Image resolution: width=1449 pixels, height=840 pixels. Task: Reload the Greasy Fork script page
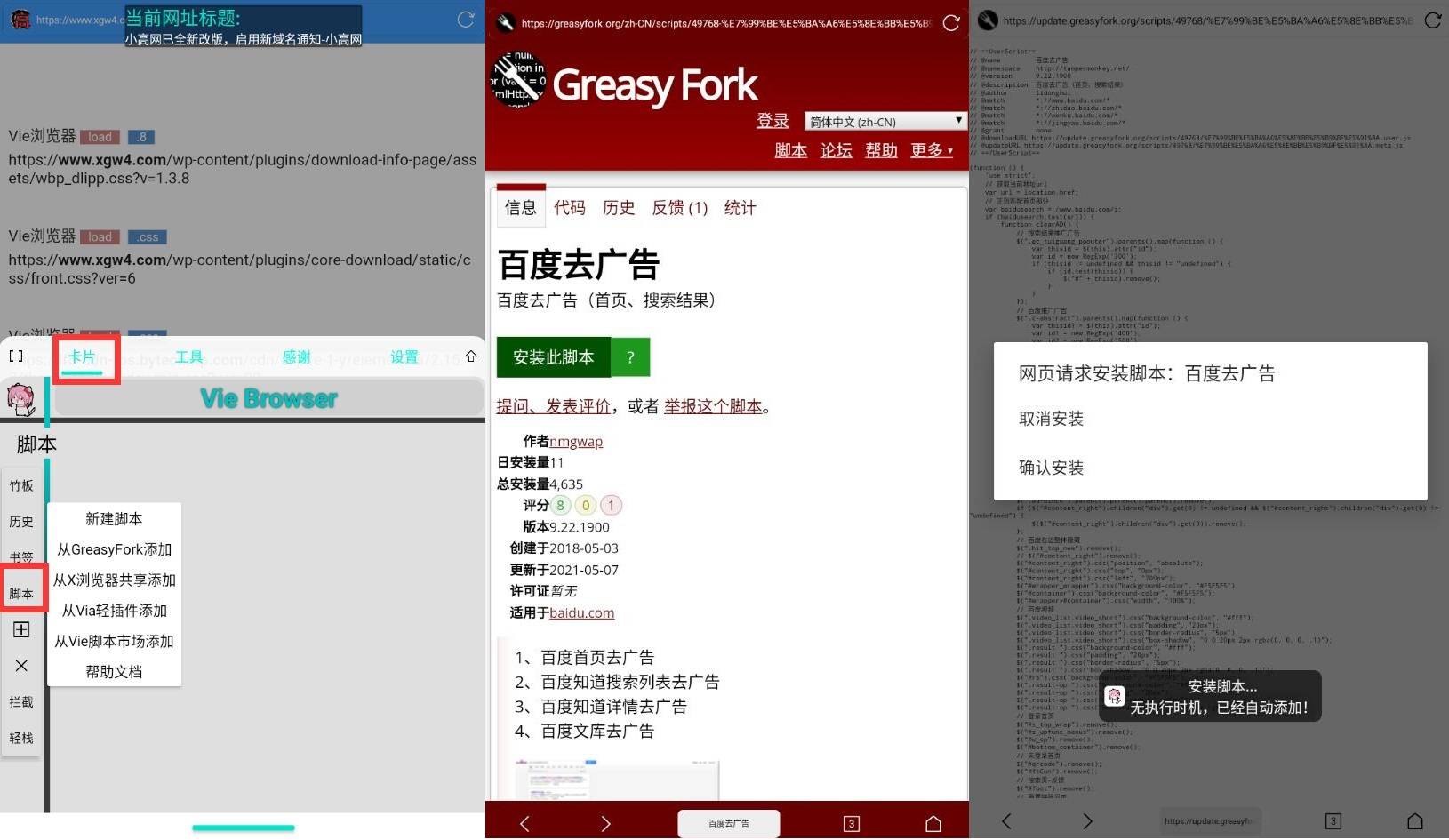[951, 23]
